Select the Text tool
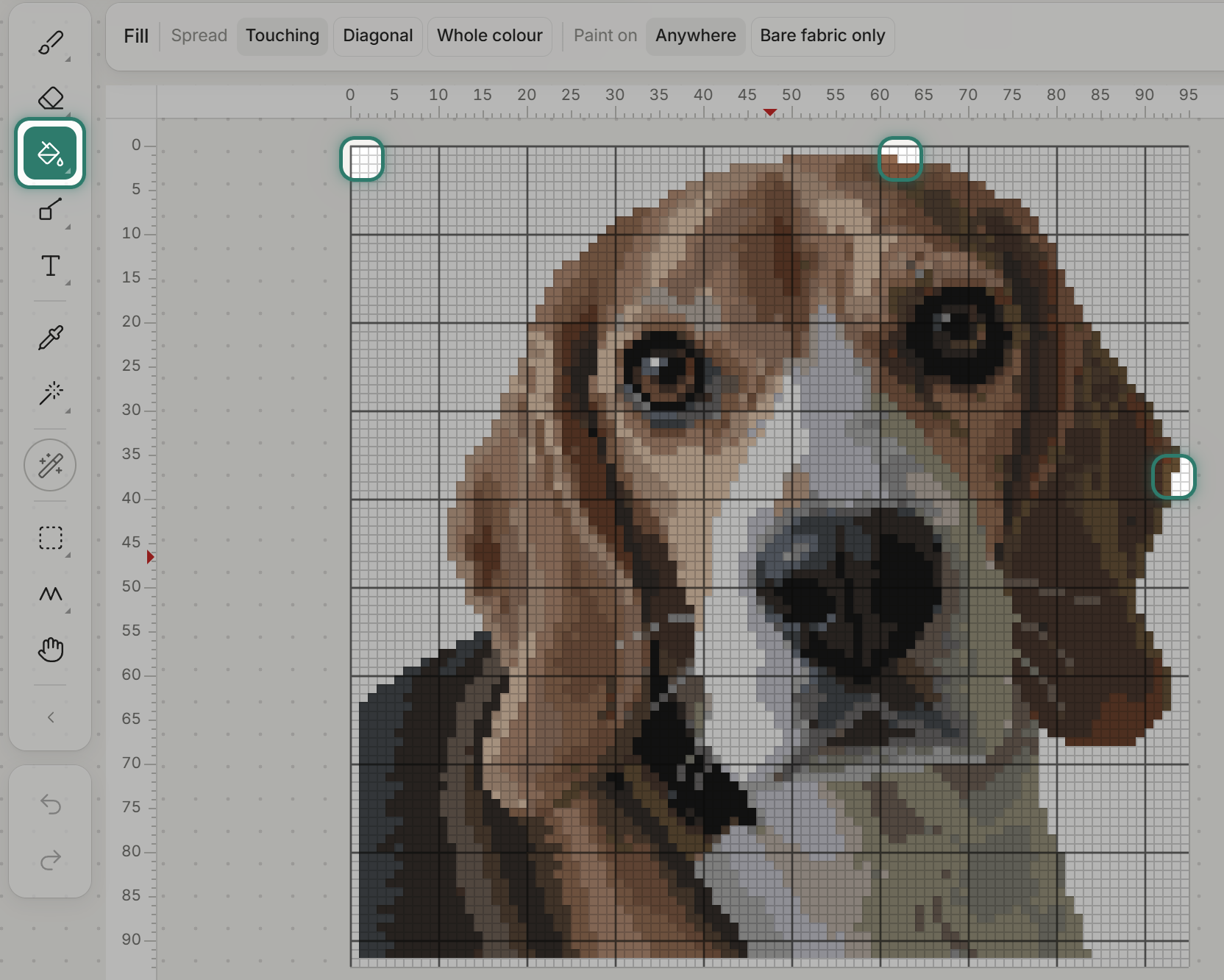The image size is (1224, 980). pyautogui.click(x=50, y=266)
